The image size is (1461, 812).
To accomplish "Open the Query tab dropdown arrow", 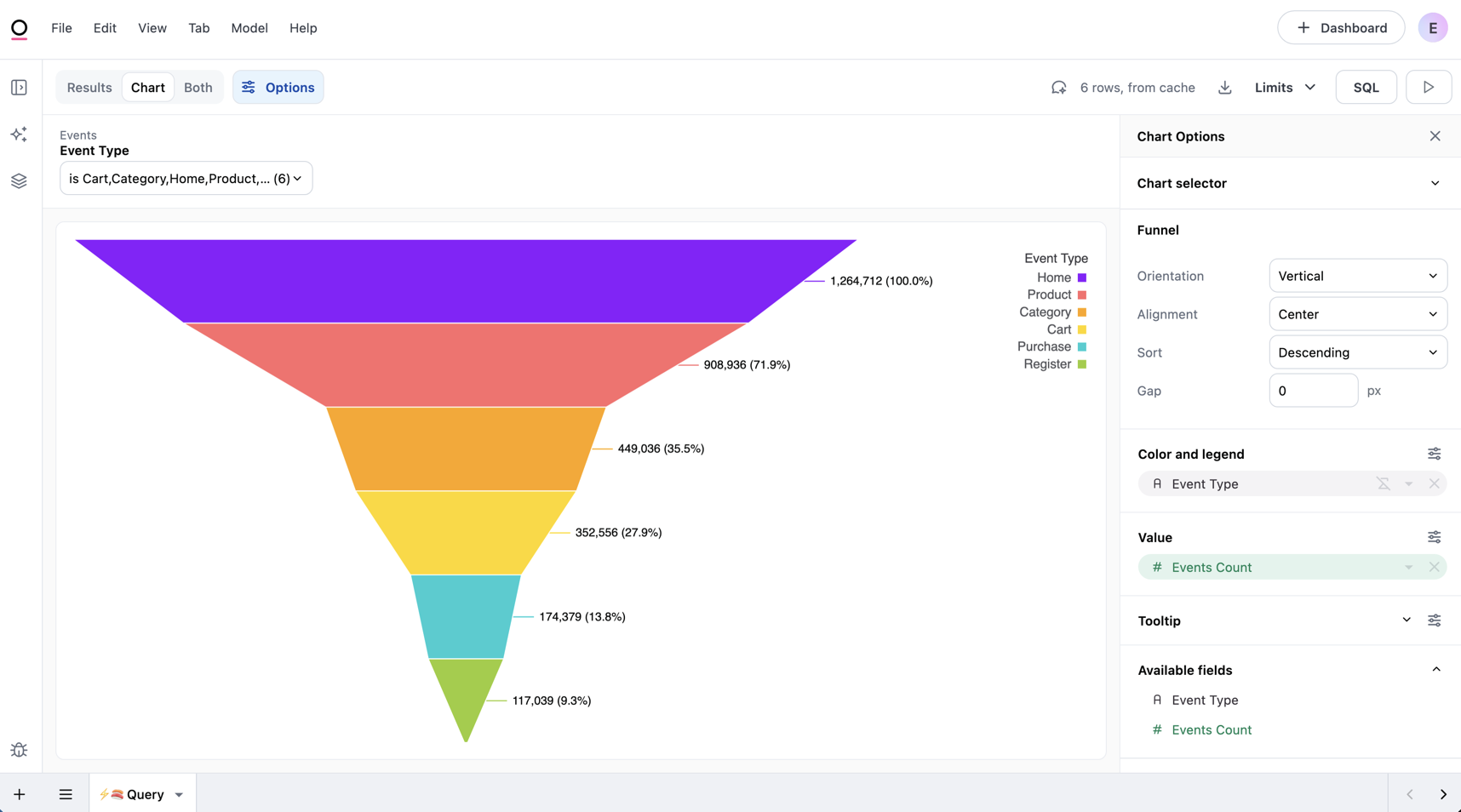I will click(x=179, y=795).
